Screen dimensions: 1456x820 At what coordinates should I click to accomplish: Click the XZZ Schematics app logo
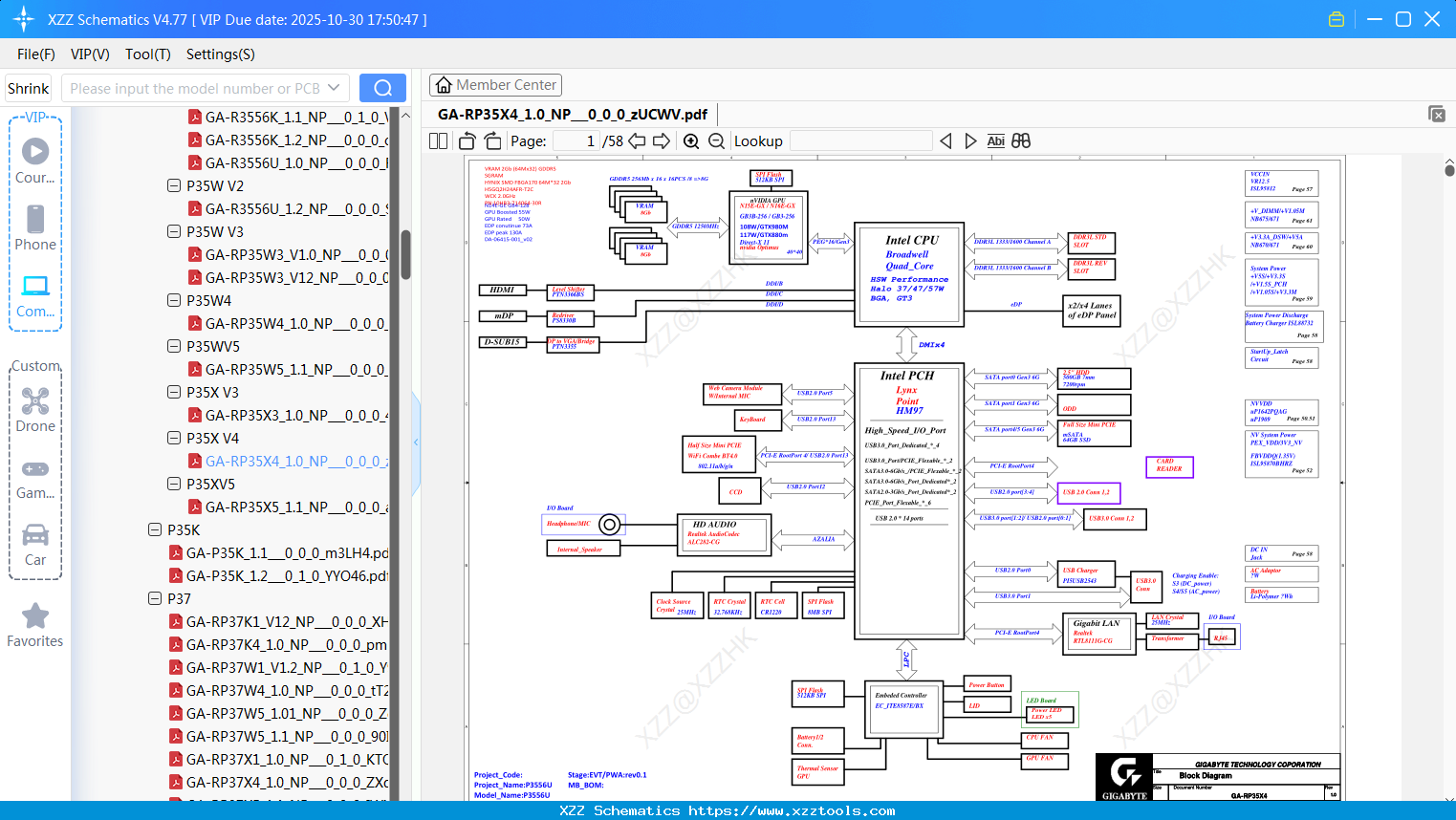23,19
